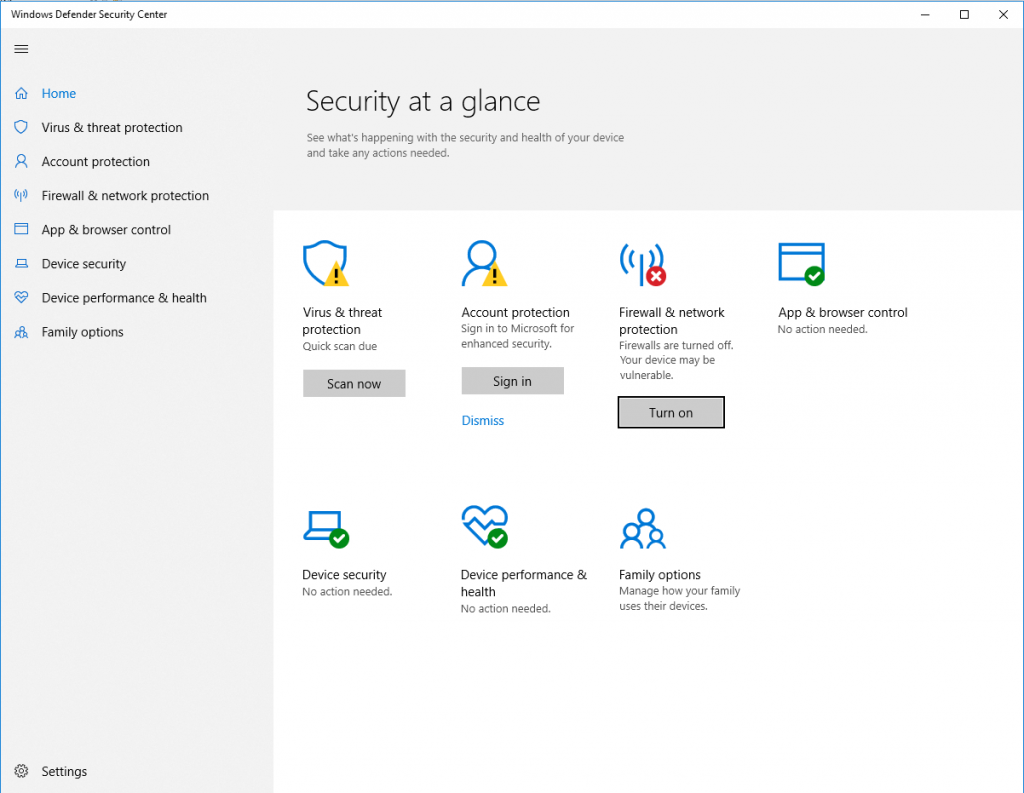The image size is (1024, 793).
Task: Open Device performance & health sidebar item
Action: (x=124, y=298)
